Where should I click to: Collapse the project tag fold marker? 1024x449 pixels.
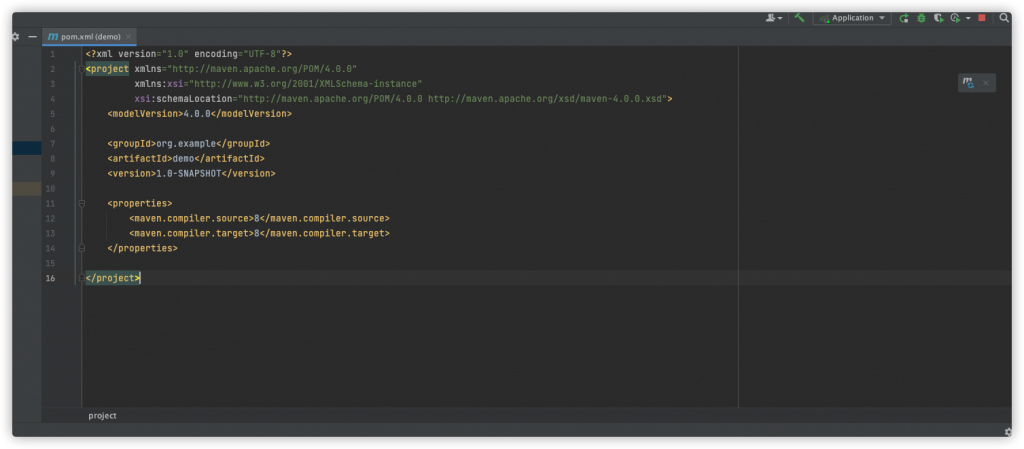point(81,69)
